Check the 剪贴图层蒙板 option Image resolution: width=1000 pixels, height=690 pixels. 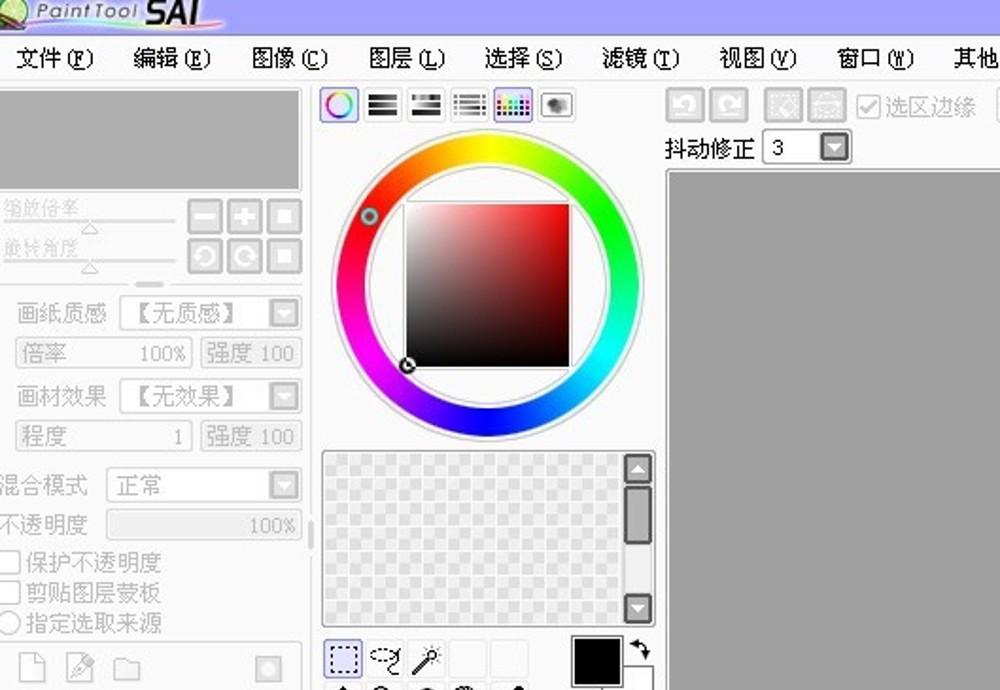(10, 593)
